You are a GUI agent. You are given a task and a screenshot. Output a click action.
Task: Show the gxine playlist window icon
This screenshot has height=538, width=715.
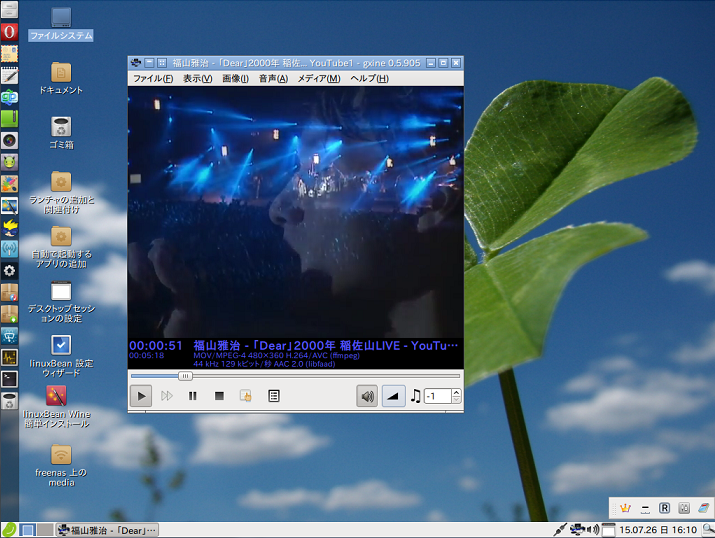(273, 396)
